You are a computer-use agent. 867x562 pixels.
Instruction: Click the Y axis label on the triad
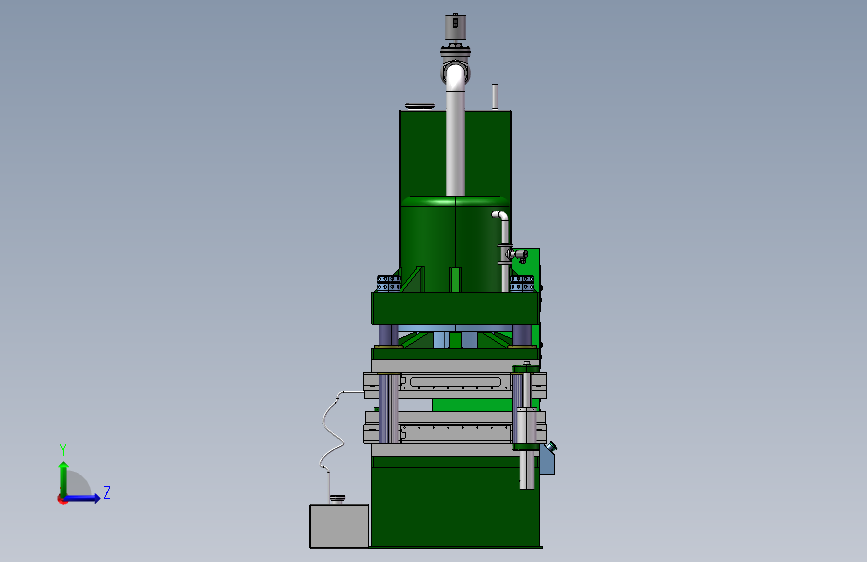click(x=63, y=449)
